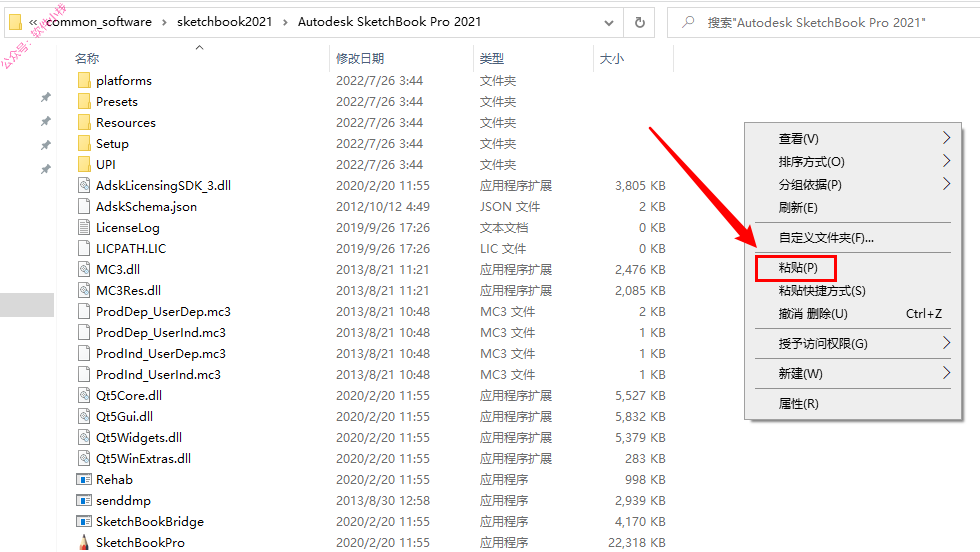
Task: Click the Qt5Widgets.dll file icon
Action: (x=84, y=438)
